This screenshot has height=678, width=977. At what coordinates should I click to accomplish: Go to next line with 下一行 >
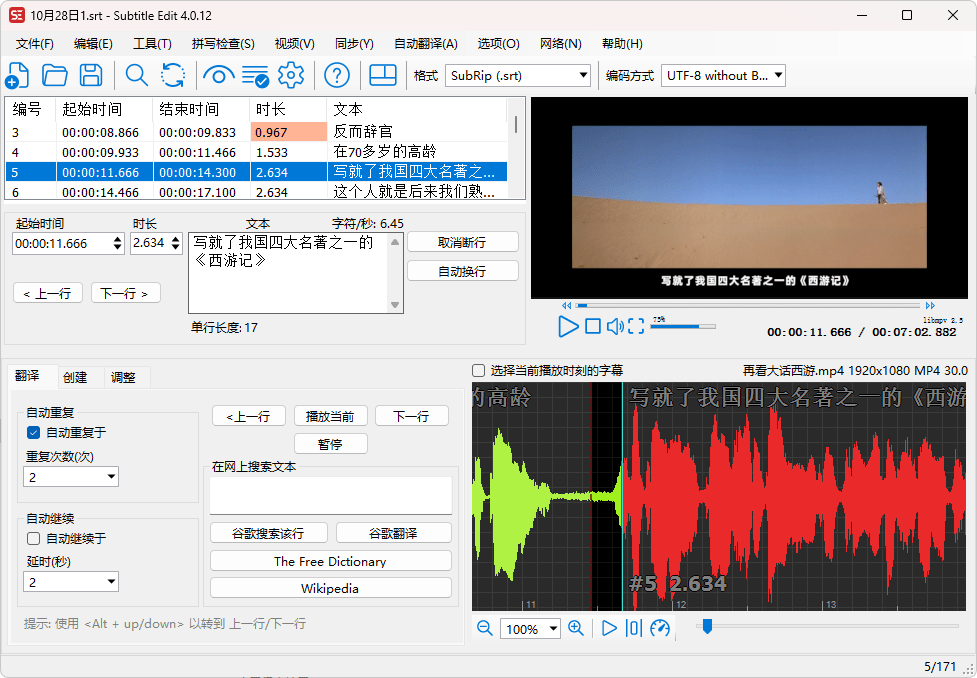[x=125, y=293]
